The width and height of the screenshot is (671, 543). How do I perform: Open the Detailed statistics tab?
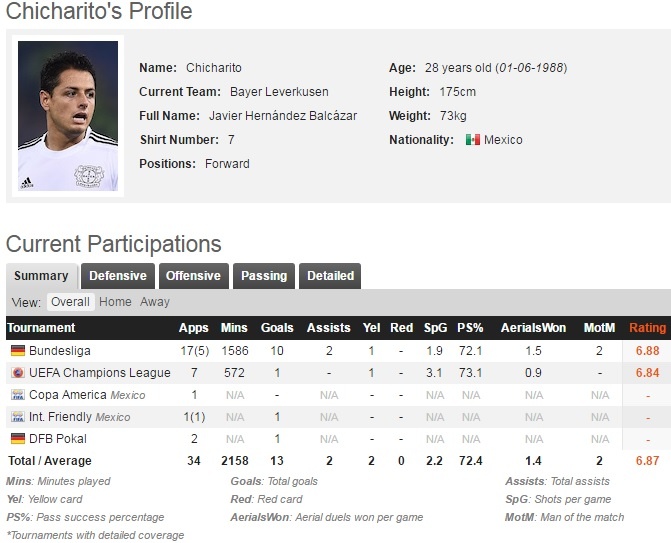pyautogui.click(x=330, y=276)
